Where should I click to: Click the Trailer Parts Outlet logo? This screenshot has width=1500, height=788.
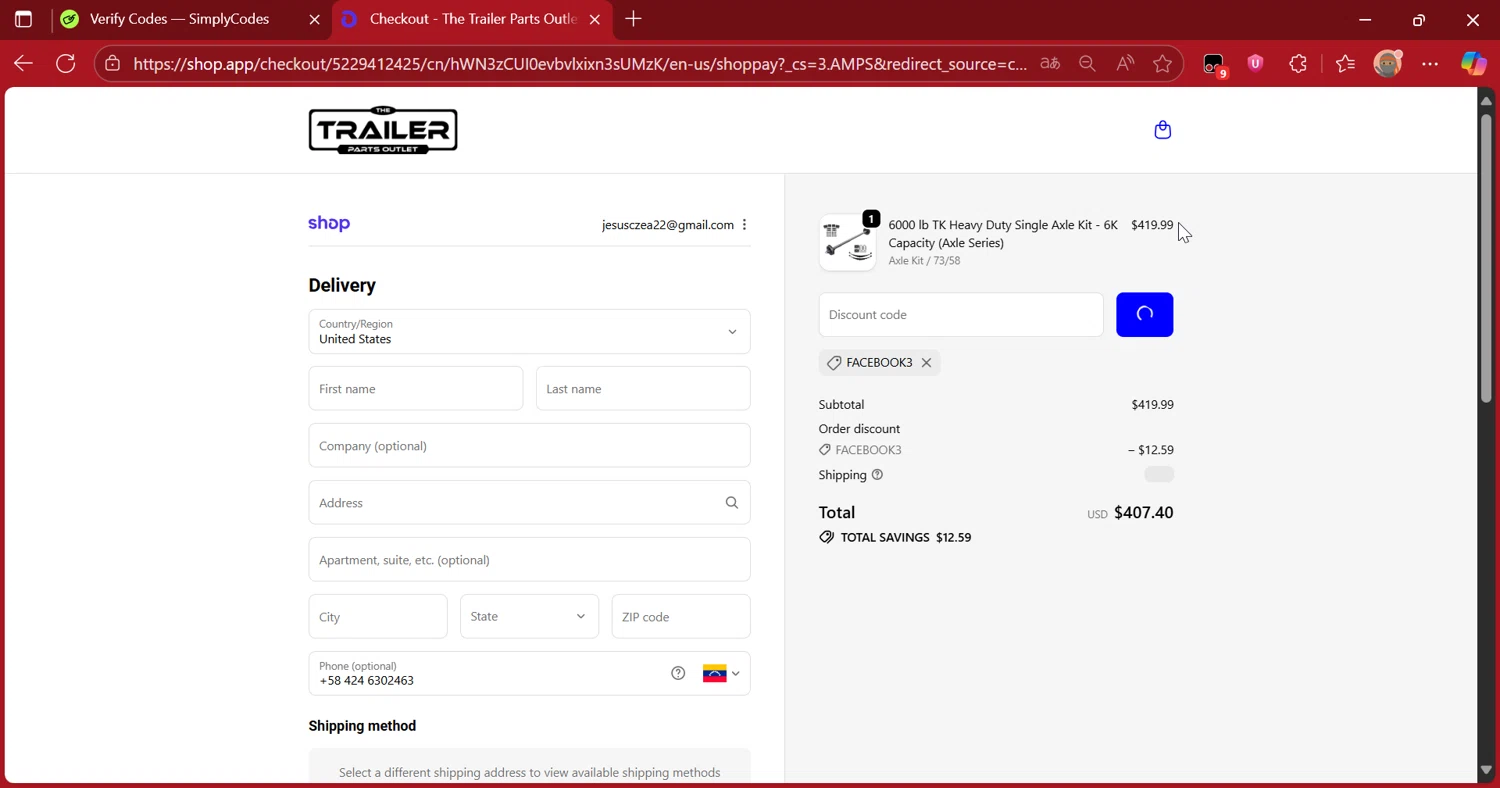tap(383, 130)
